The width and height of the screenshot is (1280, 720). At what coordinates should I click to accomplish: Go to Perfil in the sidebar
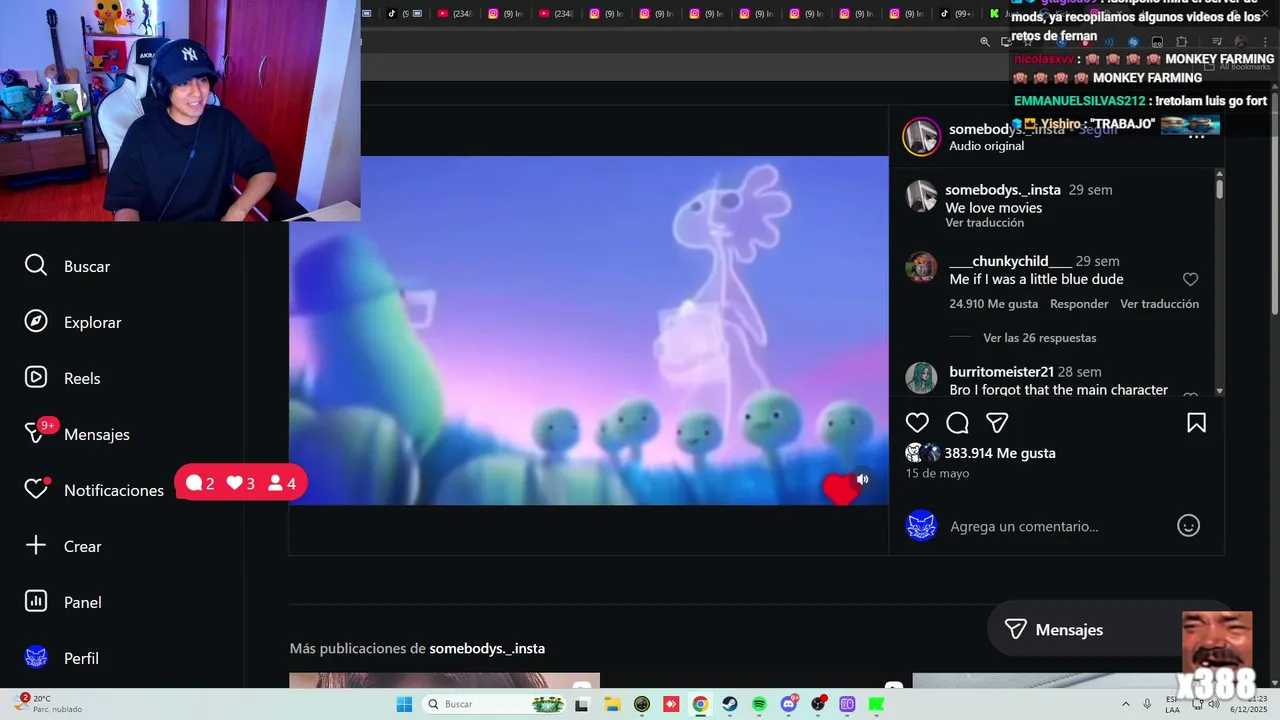click(x=61, y=658)
